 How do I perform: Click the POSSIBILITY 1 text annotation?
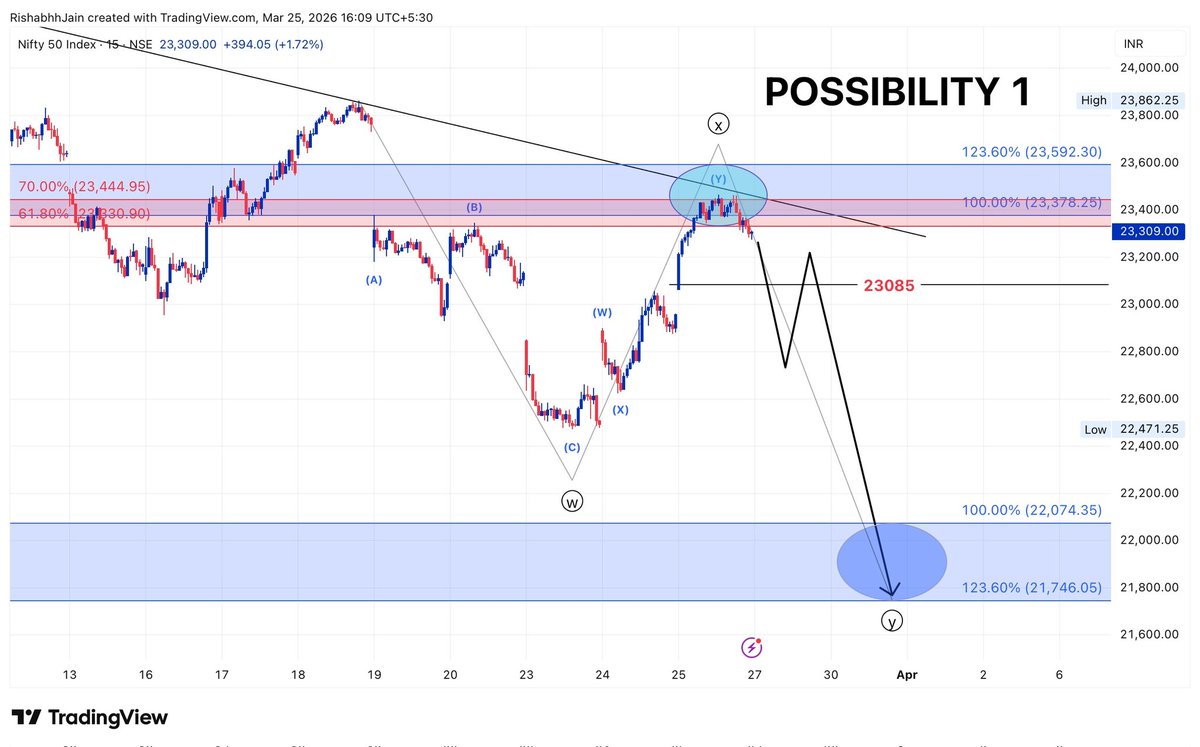point(897,91)
